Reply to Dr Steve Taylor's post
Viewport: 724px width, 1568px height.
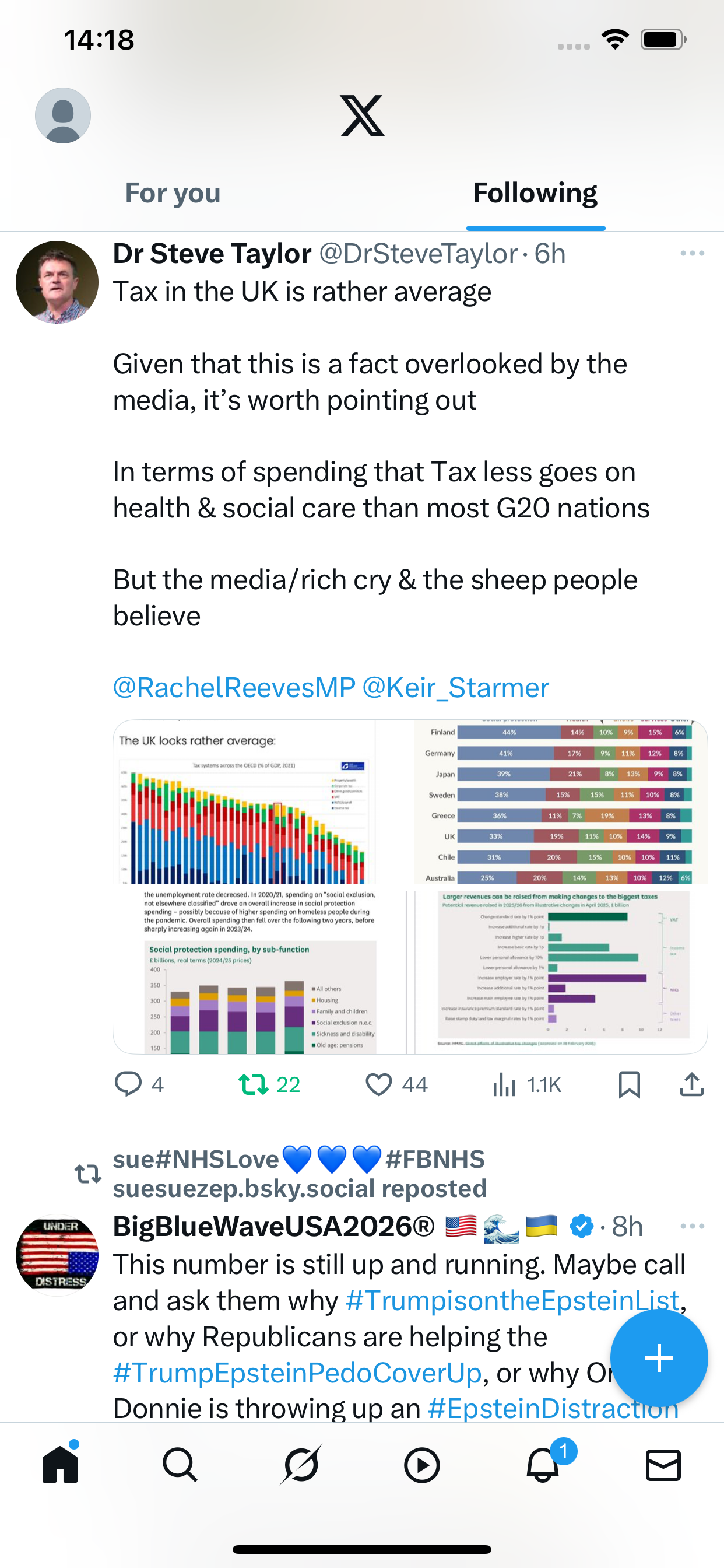tap(128, 1084)
